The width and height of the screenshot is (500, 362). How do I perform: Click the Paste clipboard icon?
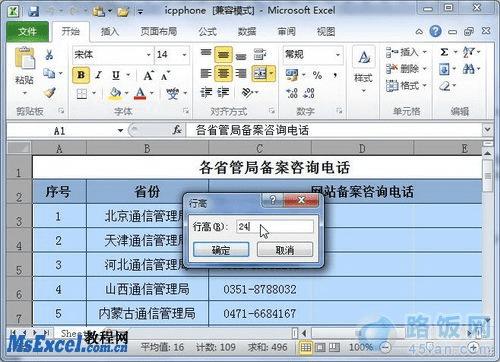[x=24, y=59]
